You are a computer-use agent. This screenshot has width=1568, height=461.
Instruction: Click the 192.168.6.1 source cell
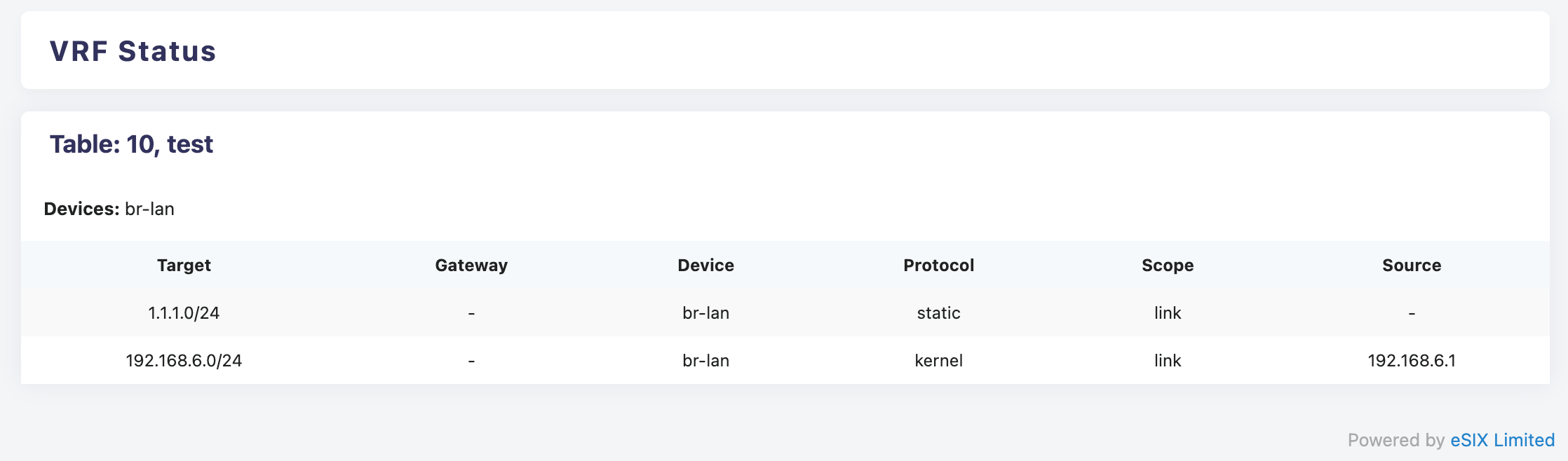click(x=1412, y=361)
